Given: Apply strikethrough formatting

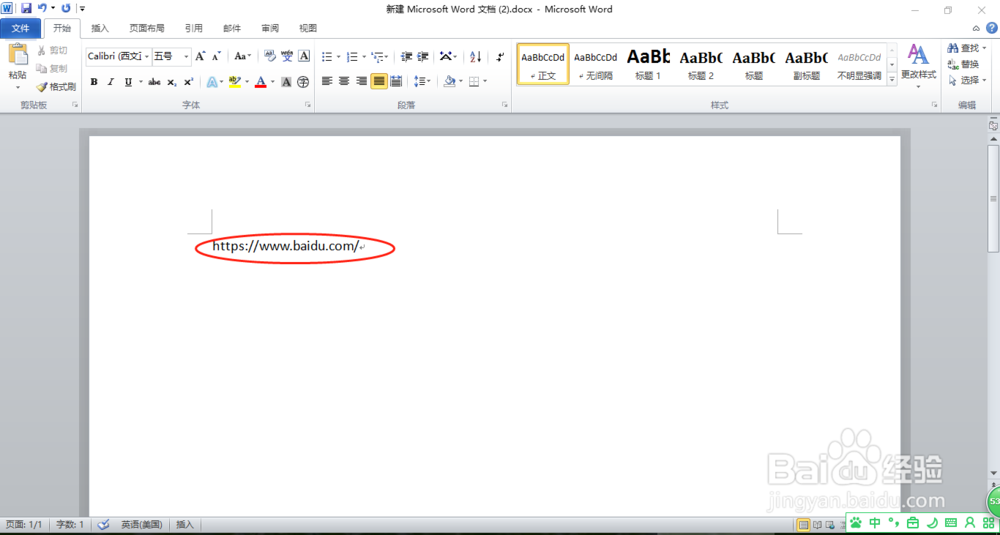Looking at the screenshot, I should (154, 82).
